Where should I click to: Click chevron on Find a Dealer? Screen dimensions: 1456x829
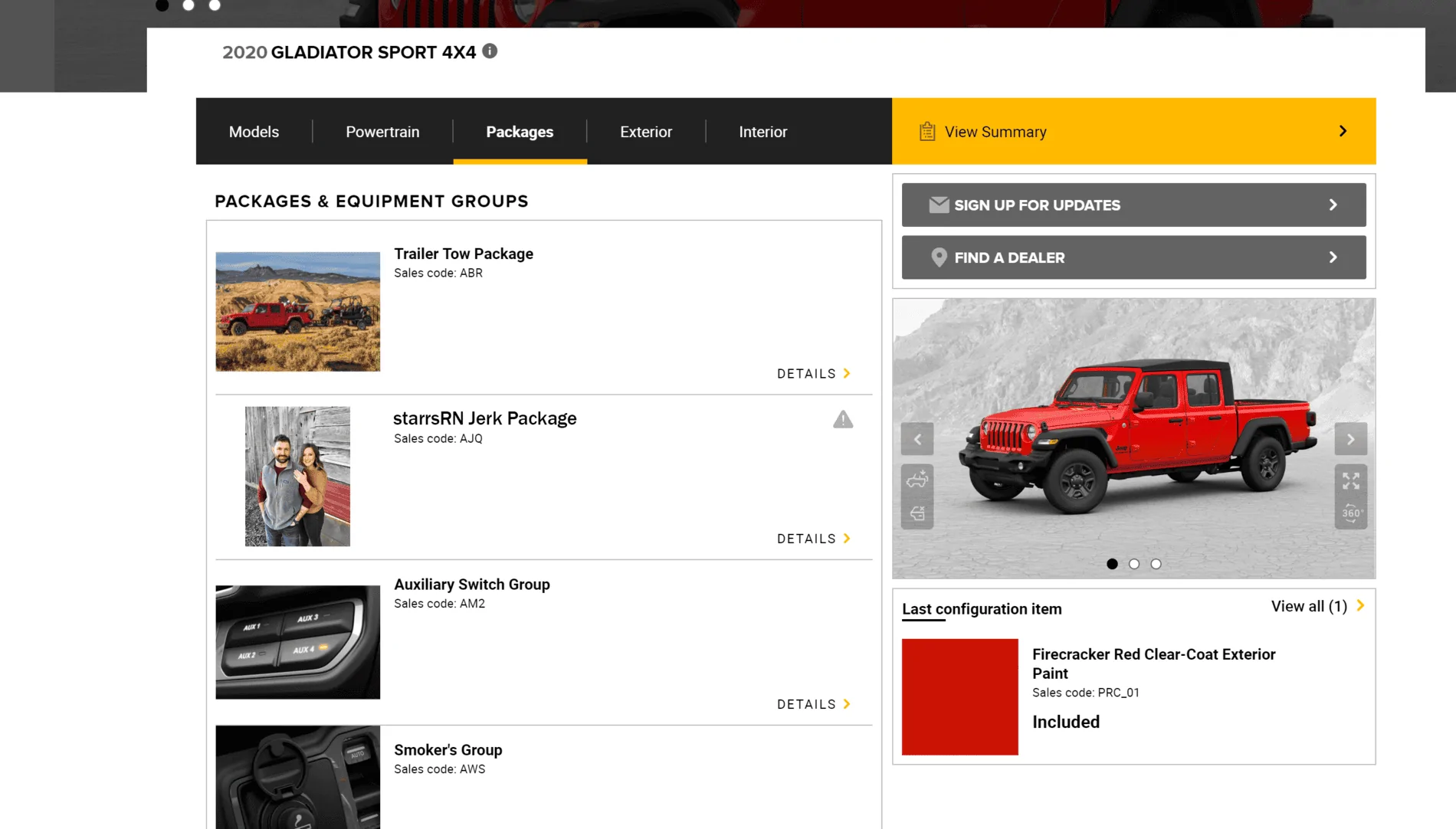1333,257
